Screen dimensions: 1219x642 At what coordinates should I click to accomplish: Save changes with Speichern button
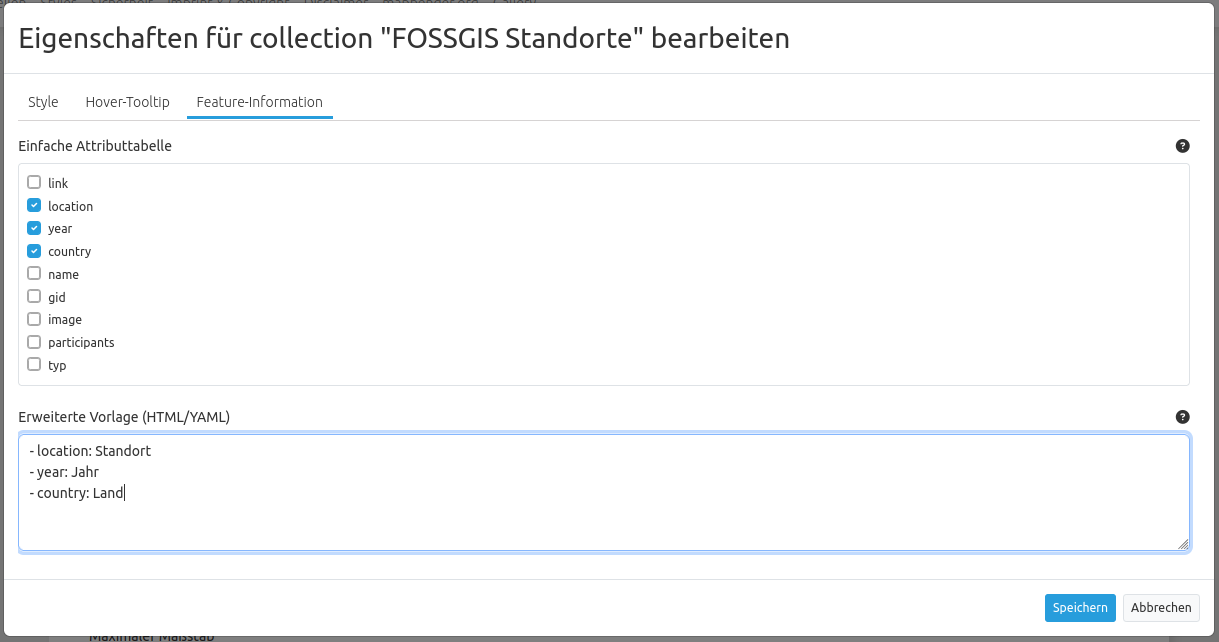1080,608
